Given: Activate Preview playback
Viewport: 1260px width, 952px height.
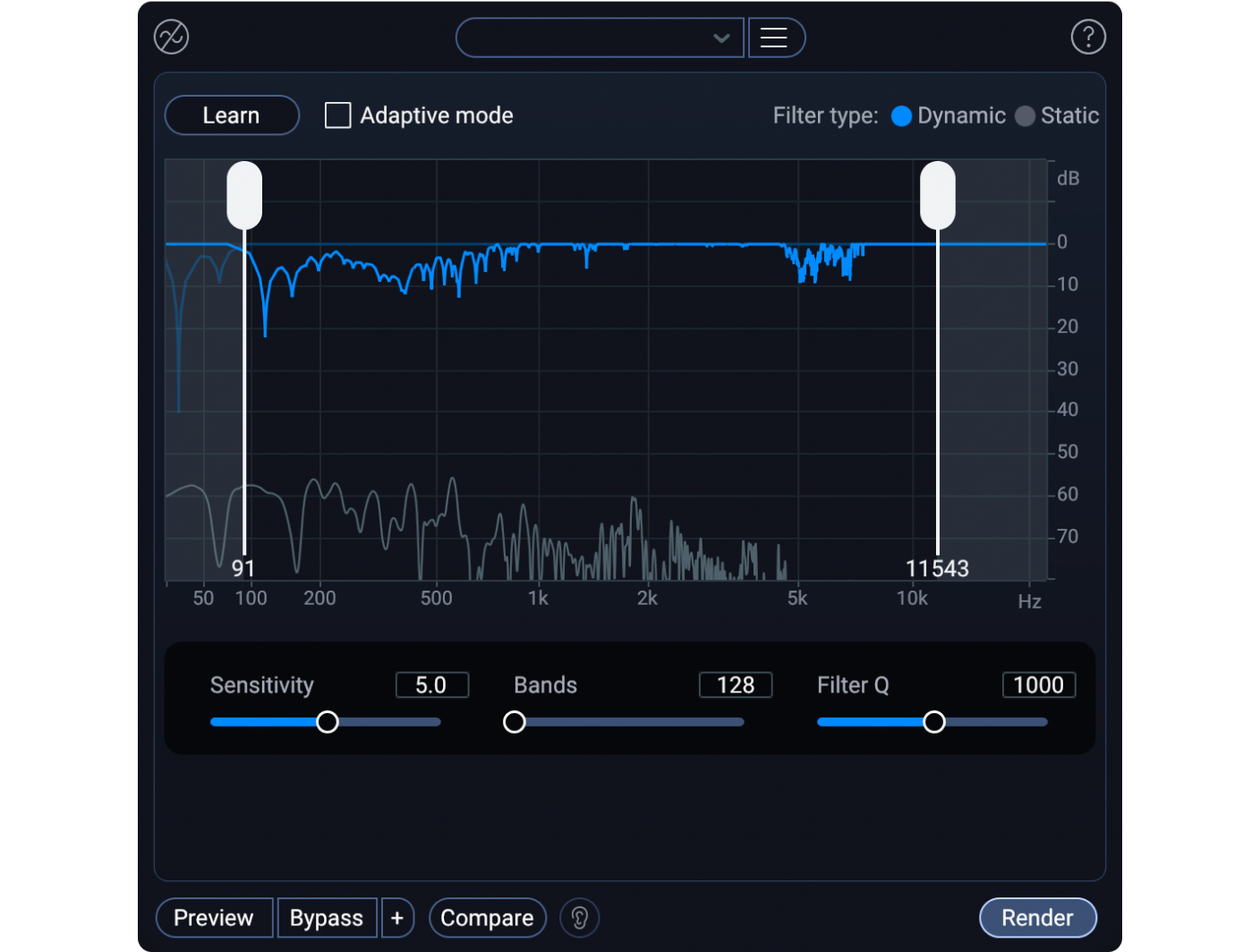Looking at the screenshot, I should click(213, 917).
